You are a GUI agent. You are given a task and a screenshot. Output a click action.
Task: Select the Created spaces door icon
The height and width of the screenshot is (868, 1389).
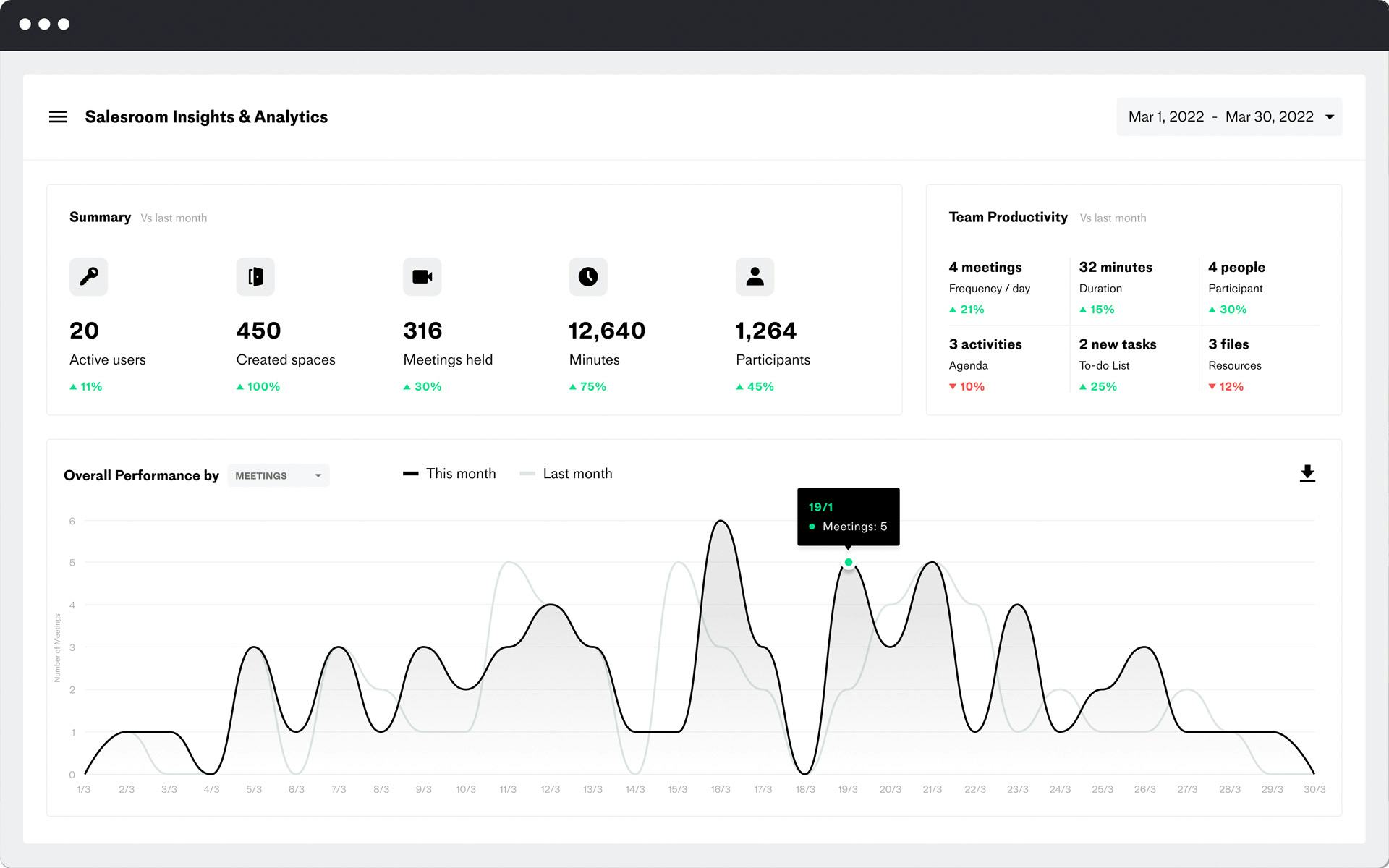255,276
